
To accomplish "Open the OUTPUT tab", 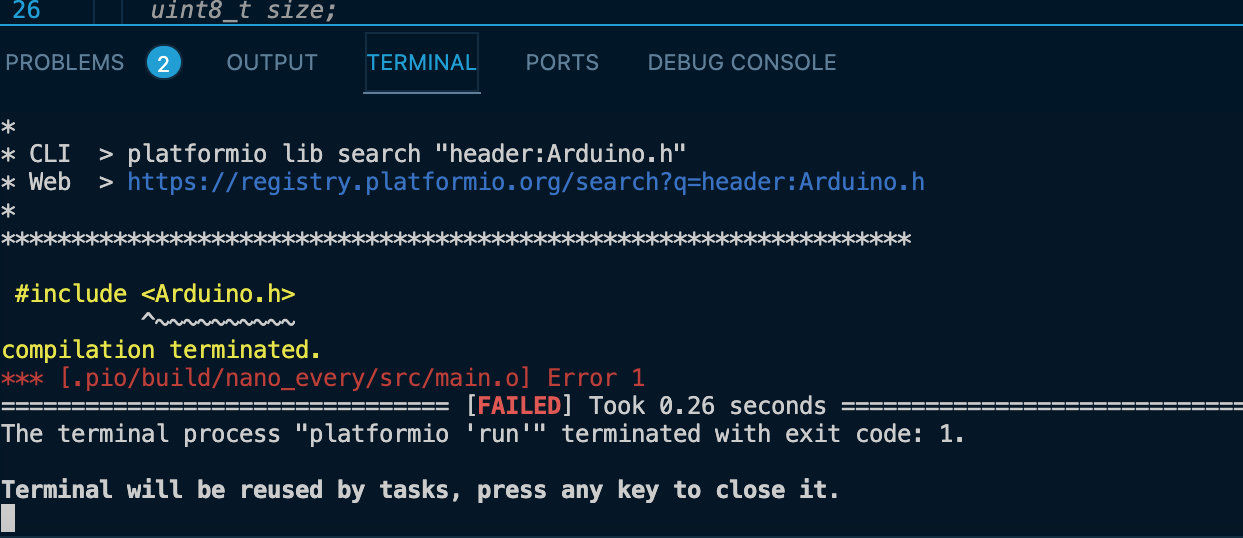I will 272,62.
